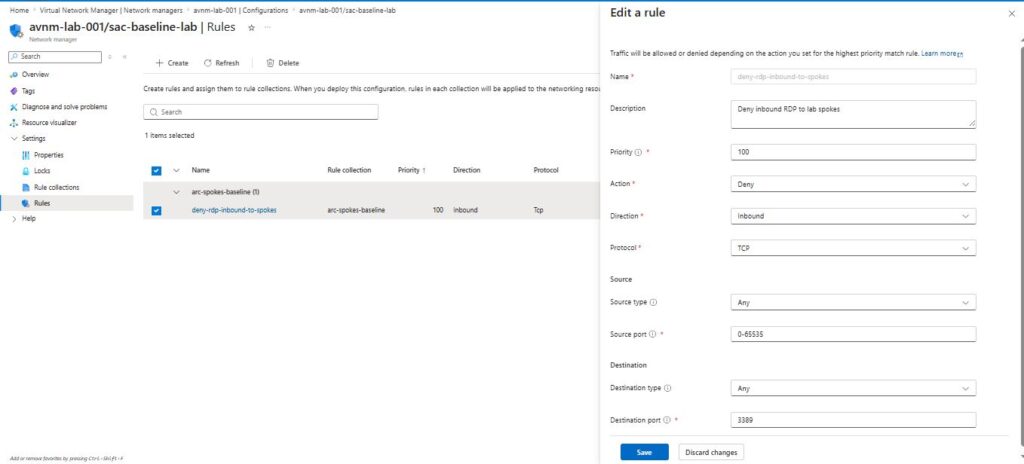The height and width of the screenshot is (464, 1024).
Task: Show the Source port info icon
Action: coord(652,335)
